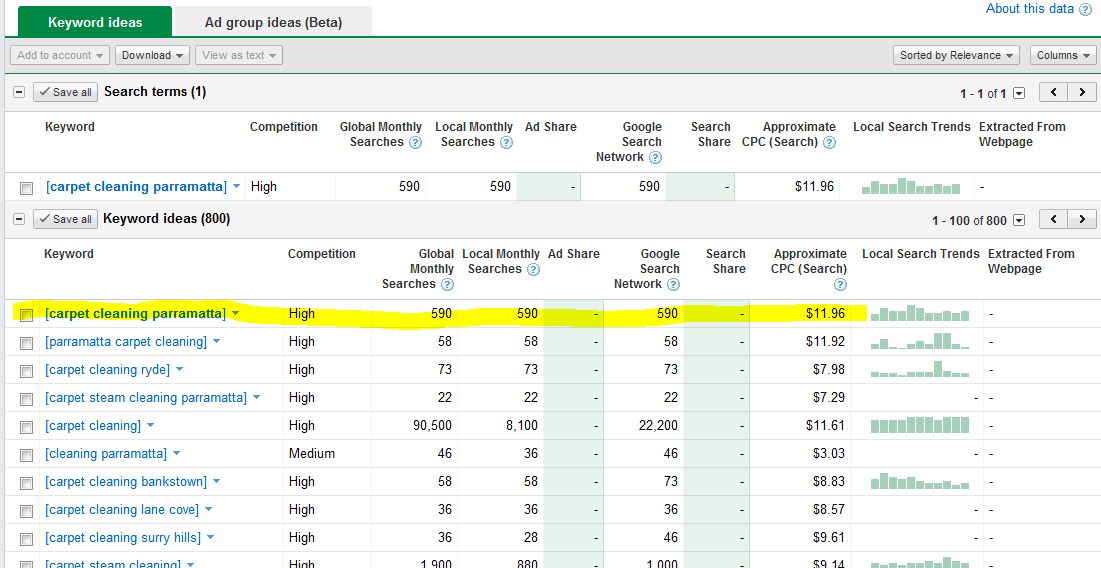Open cleaning parramatta keyword link
The height and width of the screenshot is (568, 1101).
(106, 454)
